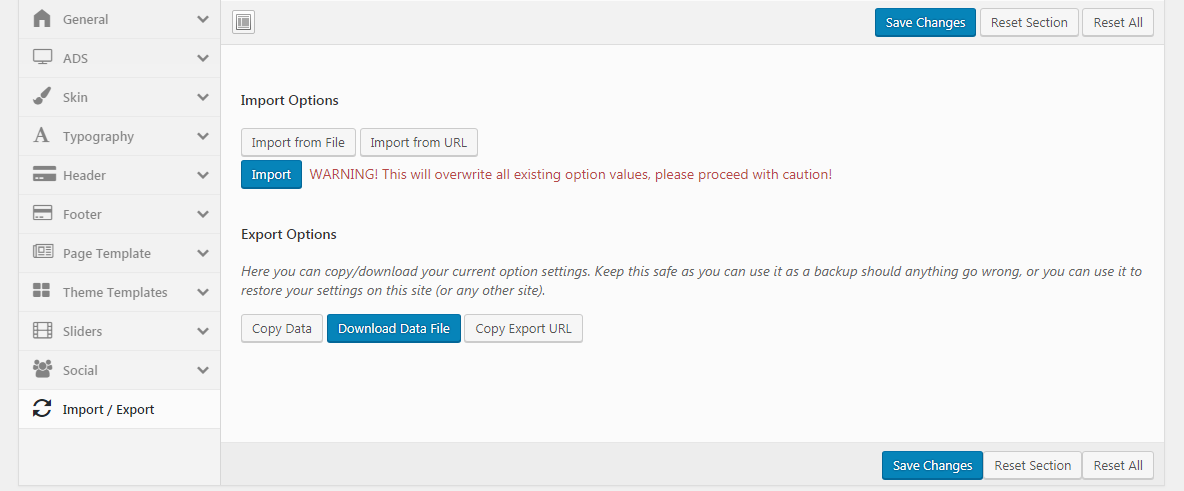This screenshot has height=491, width=1184.
Task: Click the Page Template newspaper icon
Action: 42,253
